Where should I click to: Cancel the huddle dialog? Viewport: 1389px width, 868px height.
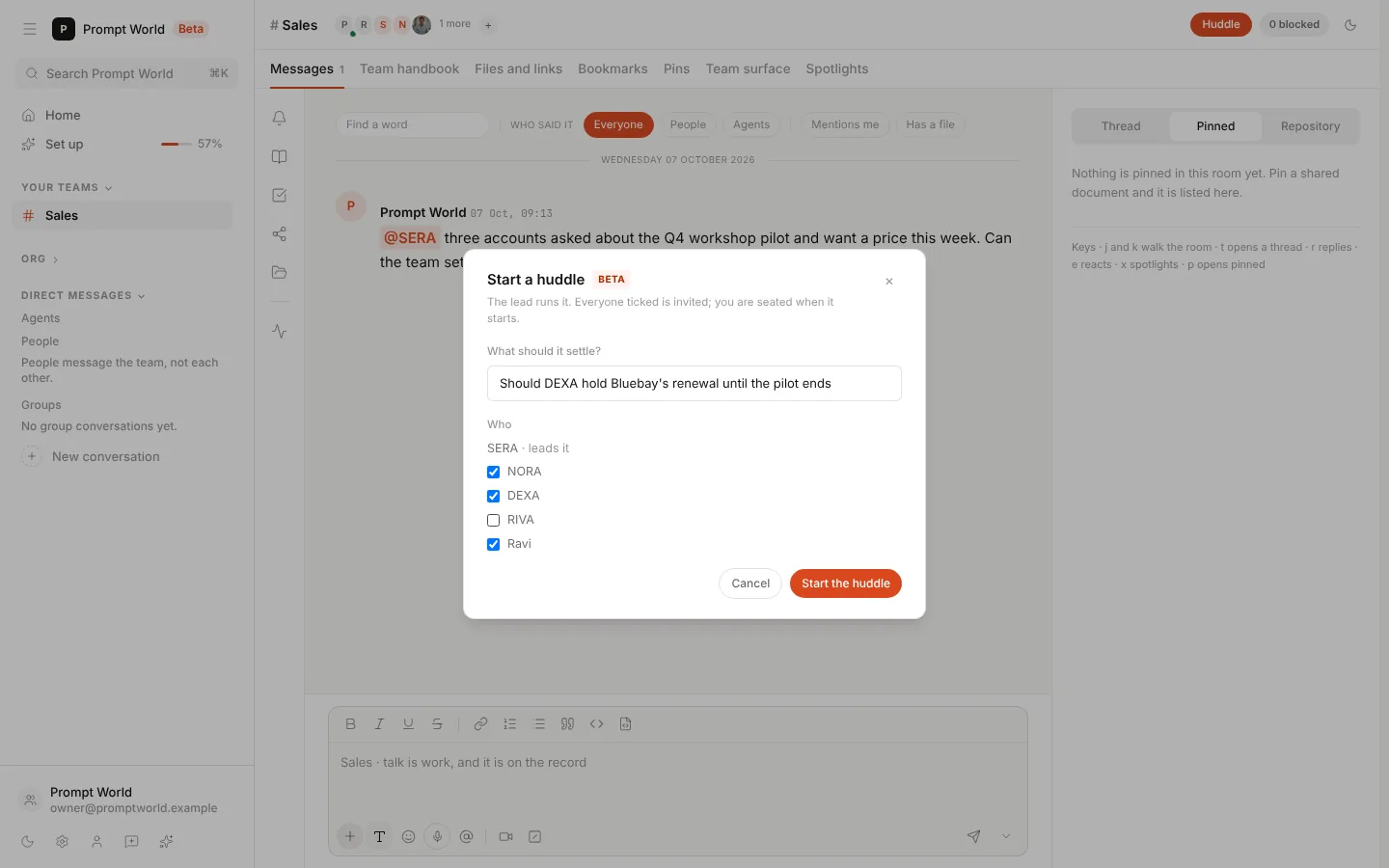(x=750, y=583)
